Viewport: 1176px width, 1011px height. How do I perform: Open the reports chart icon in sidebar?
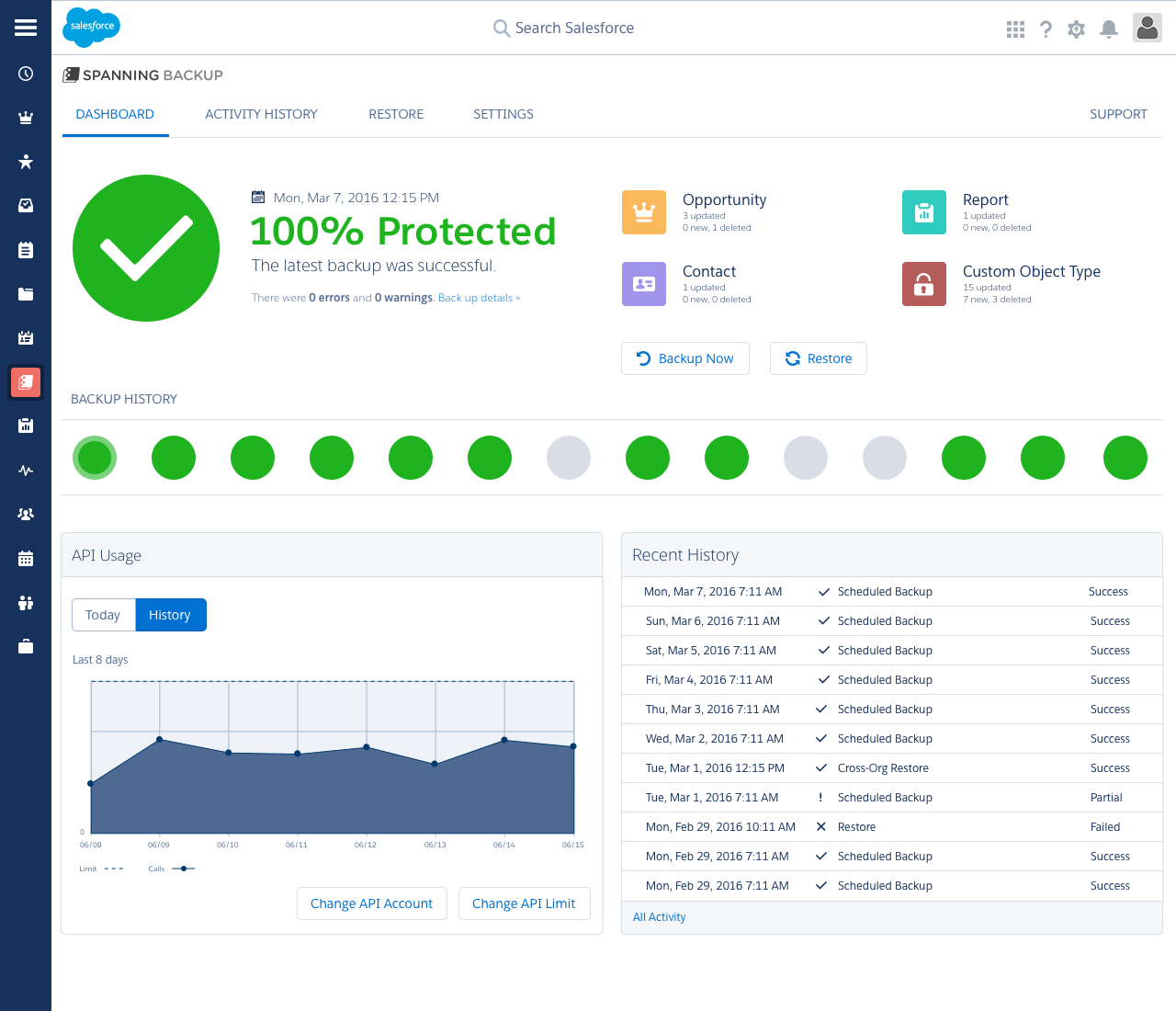pyautogui.click(x=26, y=426)
